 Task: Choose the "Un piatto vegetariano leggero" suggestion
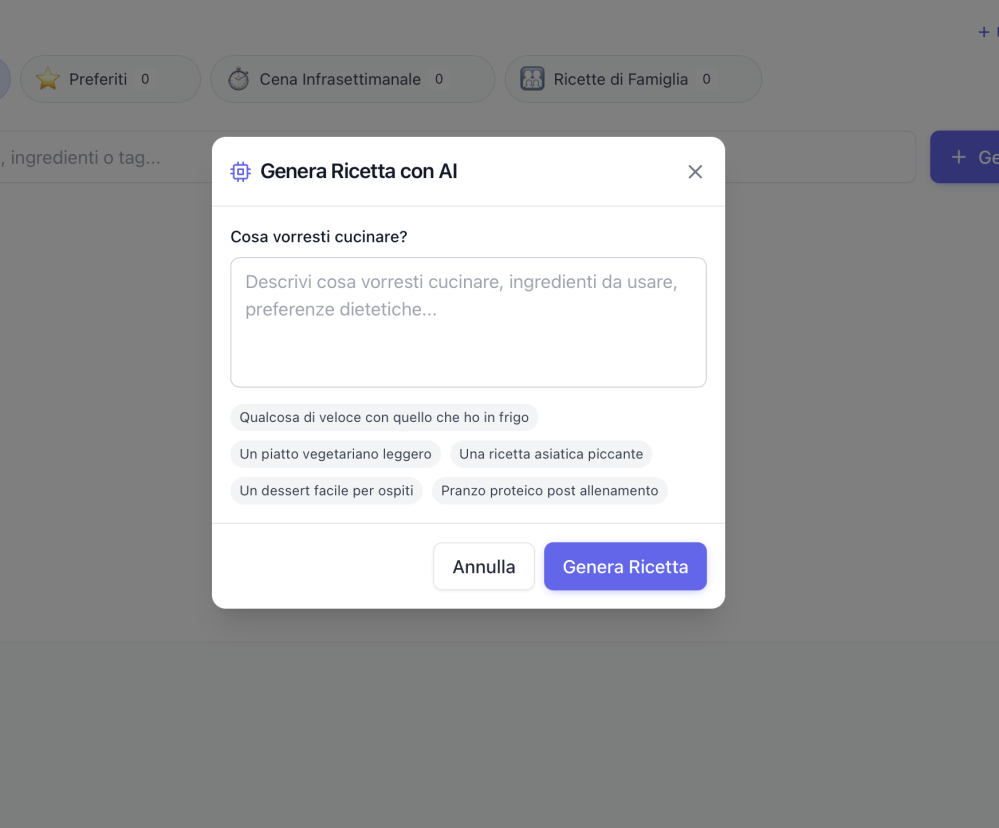[336, 454]
